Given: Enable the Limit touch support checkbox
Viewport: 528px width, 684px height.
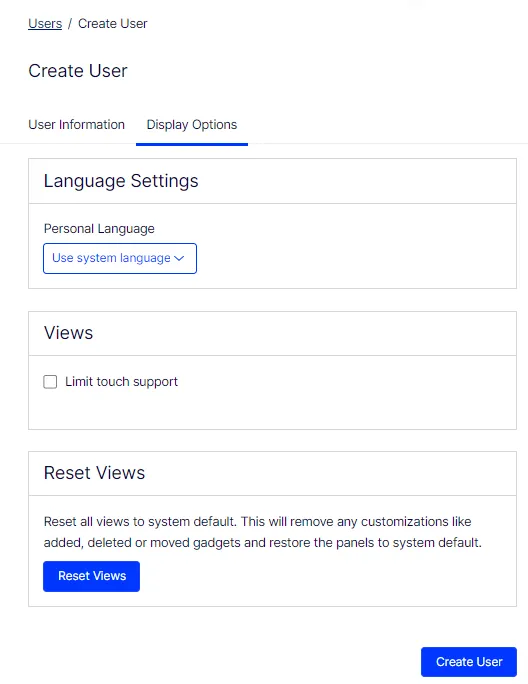Looking at the screenshot, I should [x=50, y=382].
